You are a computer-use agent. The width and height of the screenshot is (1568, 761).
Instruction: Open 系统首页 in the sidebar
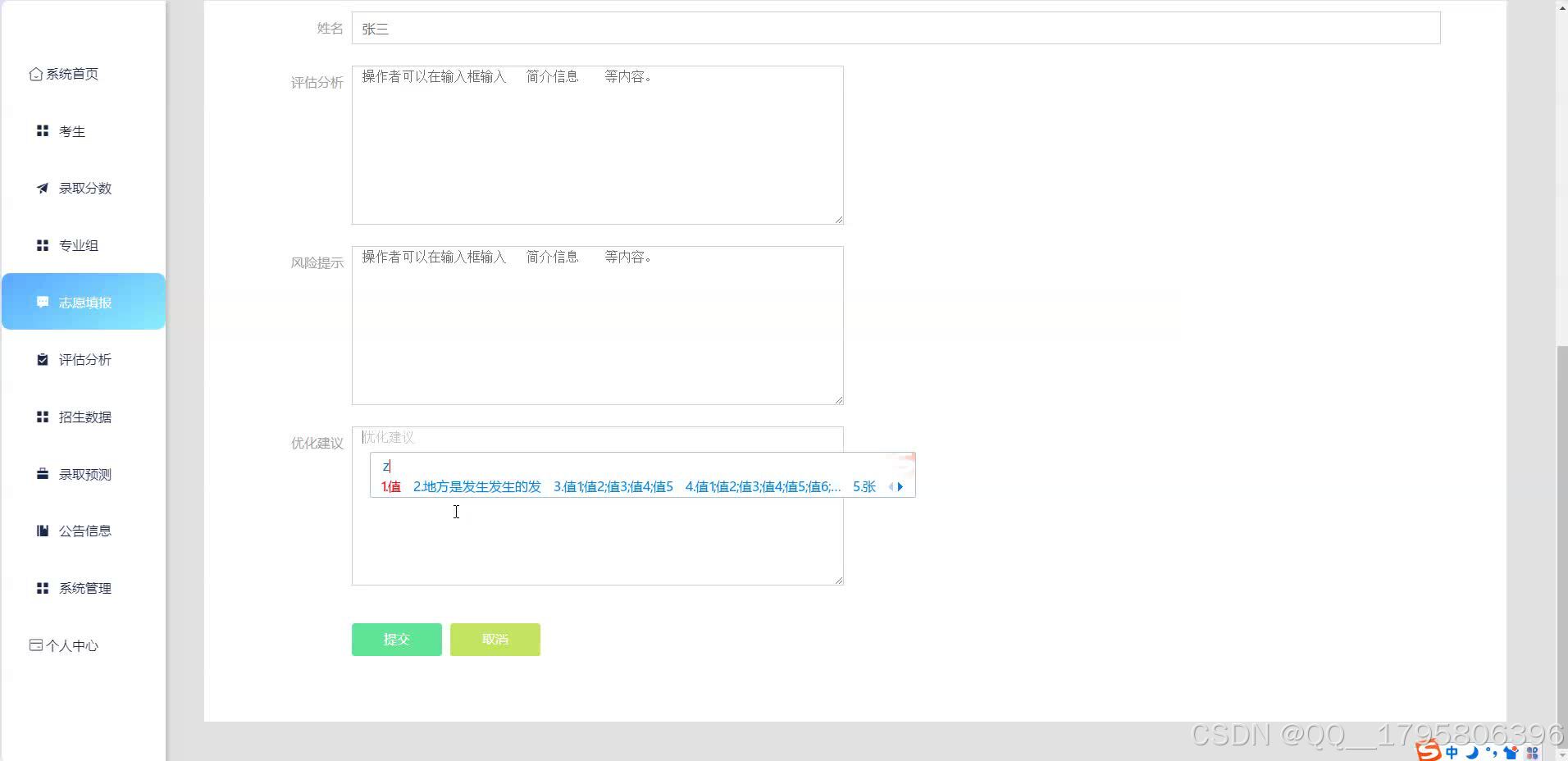tap(72, 74)
